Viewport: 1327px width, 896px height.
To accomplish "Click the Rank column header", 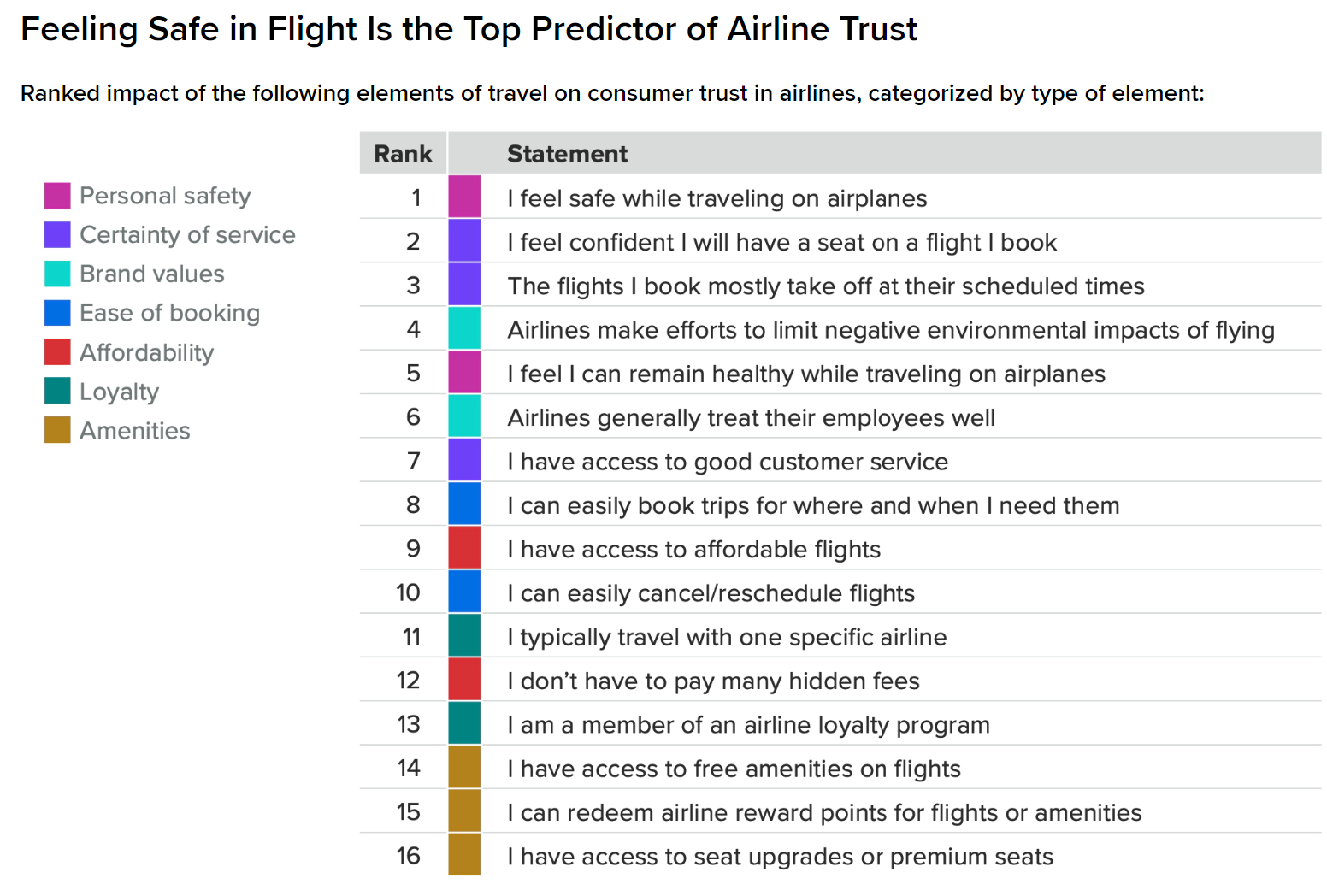I will coord(403,154).
